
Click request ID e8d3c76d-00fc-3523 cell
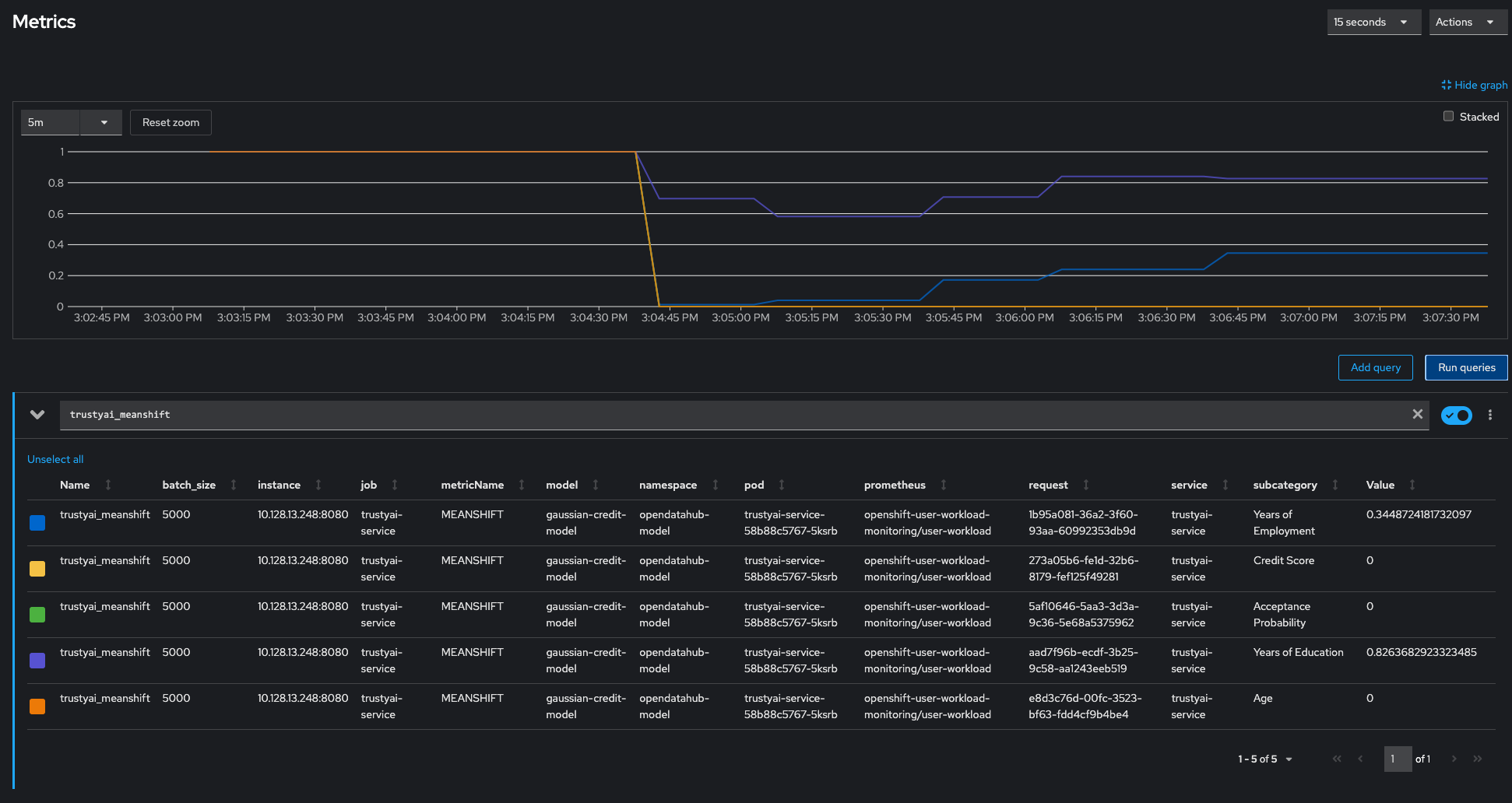tap(1085, 707)
